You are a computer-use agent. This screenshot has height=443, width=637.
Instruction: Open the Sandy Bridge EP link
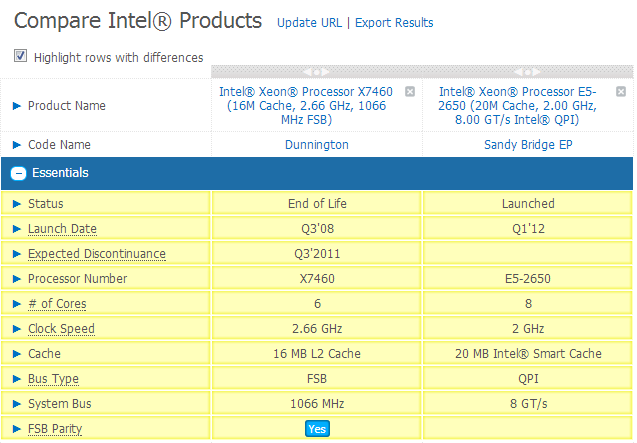point(528,145)
